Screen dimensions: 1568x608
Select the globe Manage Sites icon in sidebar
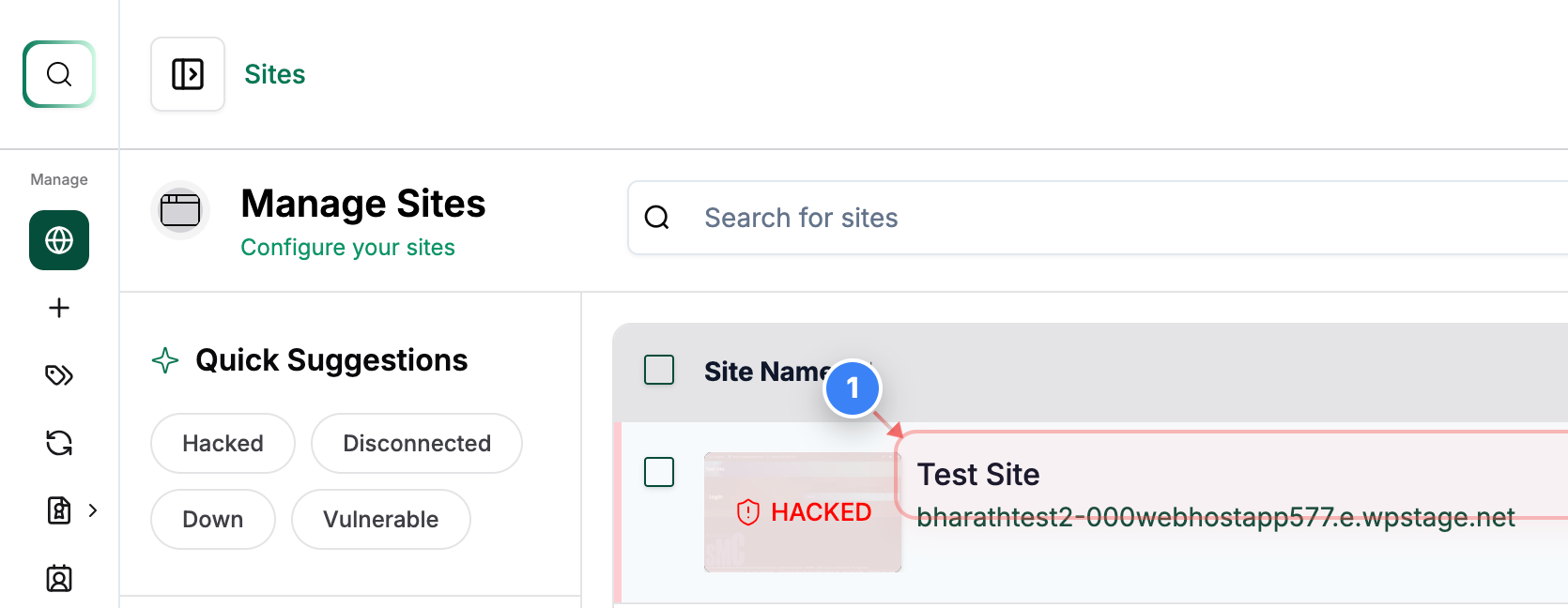[x=58, y=240]
